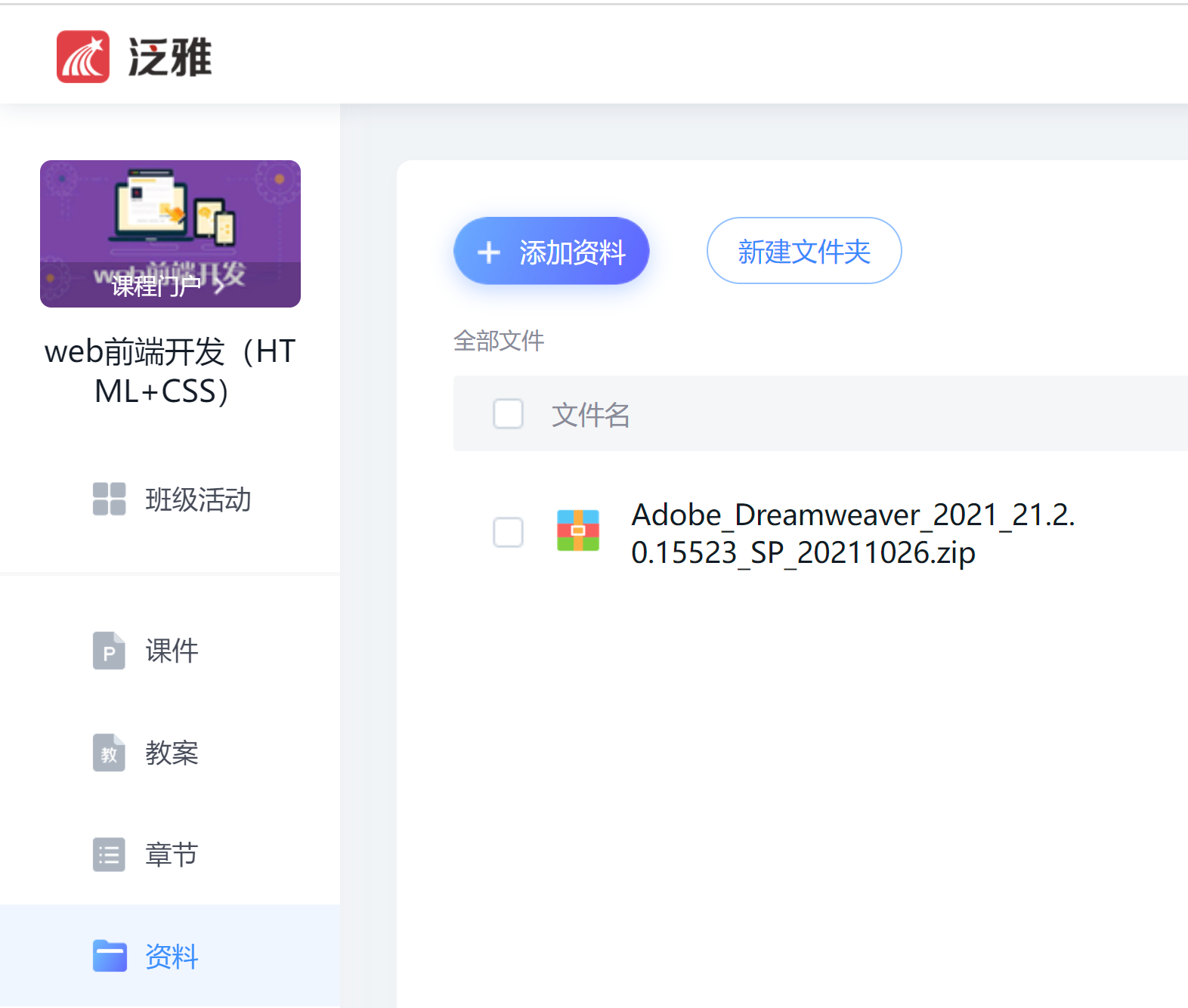The width and height of the screenshot is (1188, 1008).
Task: Click the 章节 chapter list icon
Action: coord(109,855)
